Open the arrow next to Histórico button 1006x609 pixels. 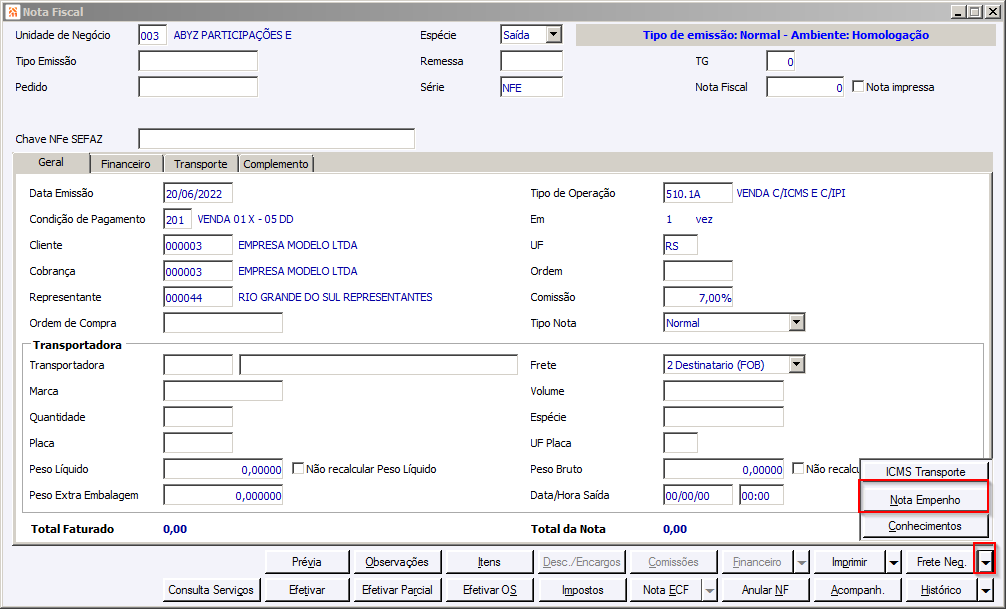click(985, 590)
